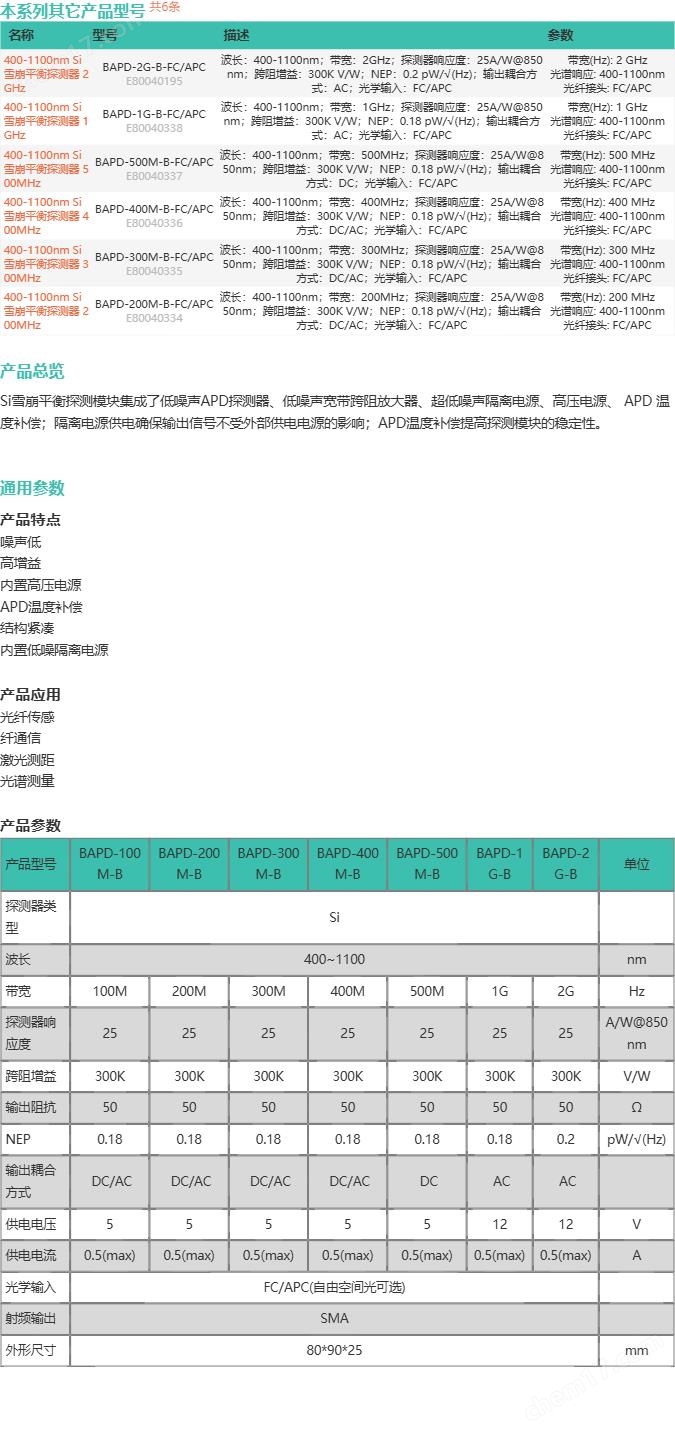675x1431 pixels.
Task: Click the 本系列其它产品型号 heading
Action: pos(72,11)
